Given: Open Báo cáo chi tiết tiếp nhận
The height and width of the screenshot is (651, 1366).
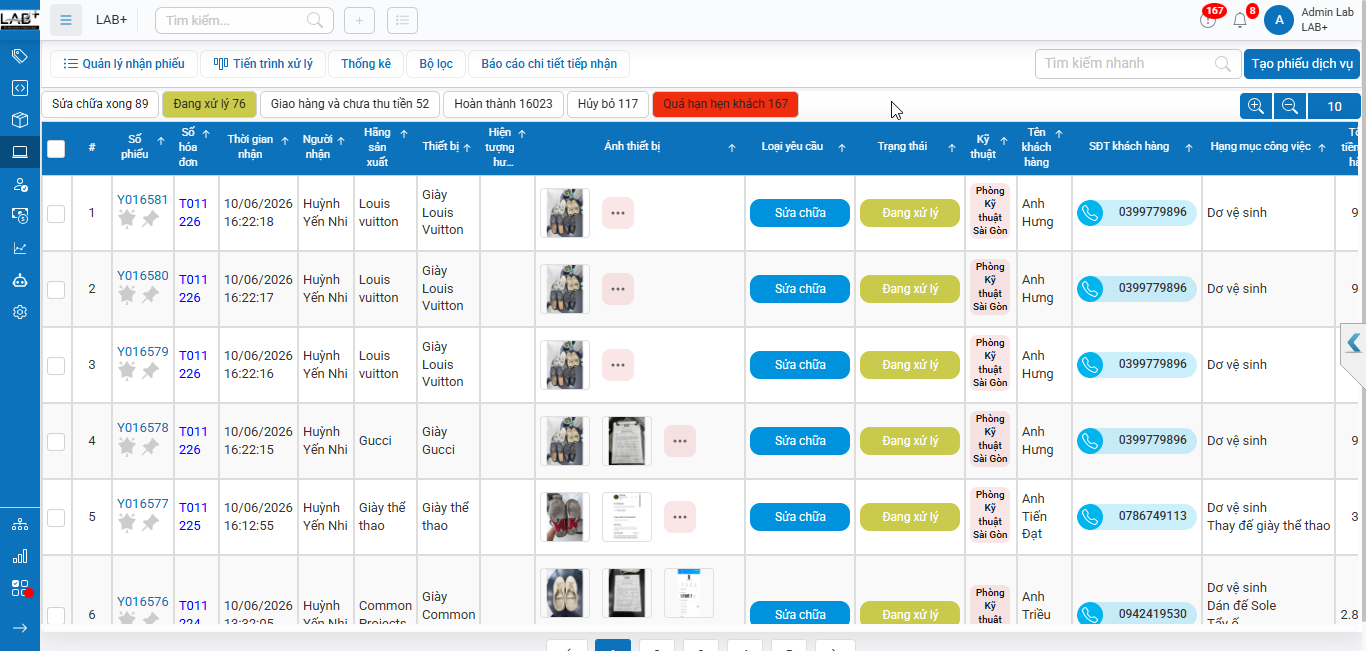Looking at the screenshot, I should click(x=549, y=64).
